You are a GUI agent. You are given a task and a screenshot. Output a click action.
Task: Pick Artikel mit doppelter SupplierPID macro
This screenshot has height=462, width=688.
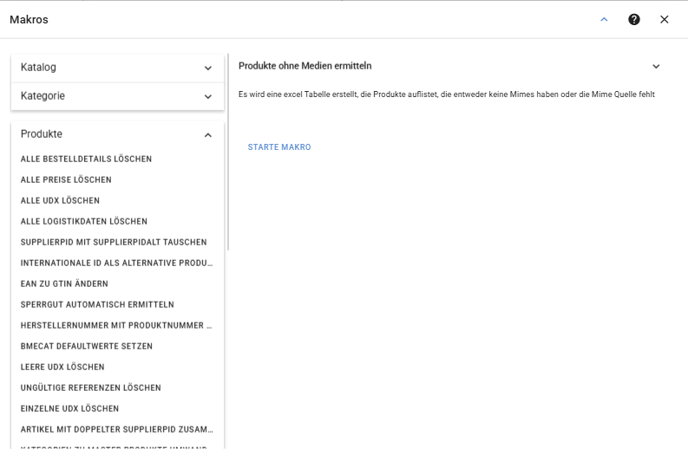pyautogui.click(x=117, y=429)
